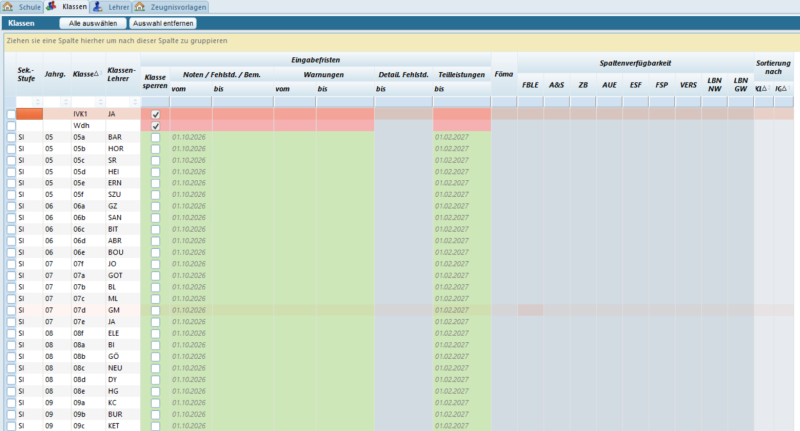Go to the Zeugnisvorlagen tab

(x=170, y=7)
